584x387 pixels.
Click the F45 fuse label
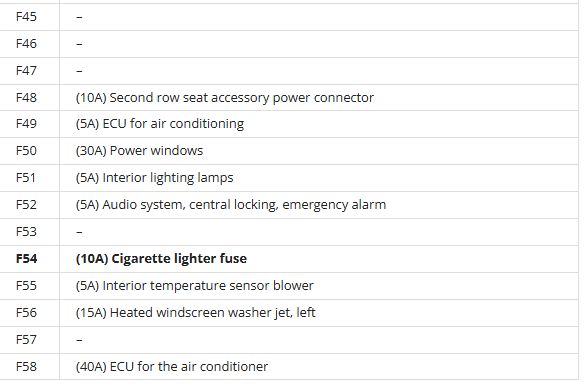pyautogui.click(x=26, y=17)
